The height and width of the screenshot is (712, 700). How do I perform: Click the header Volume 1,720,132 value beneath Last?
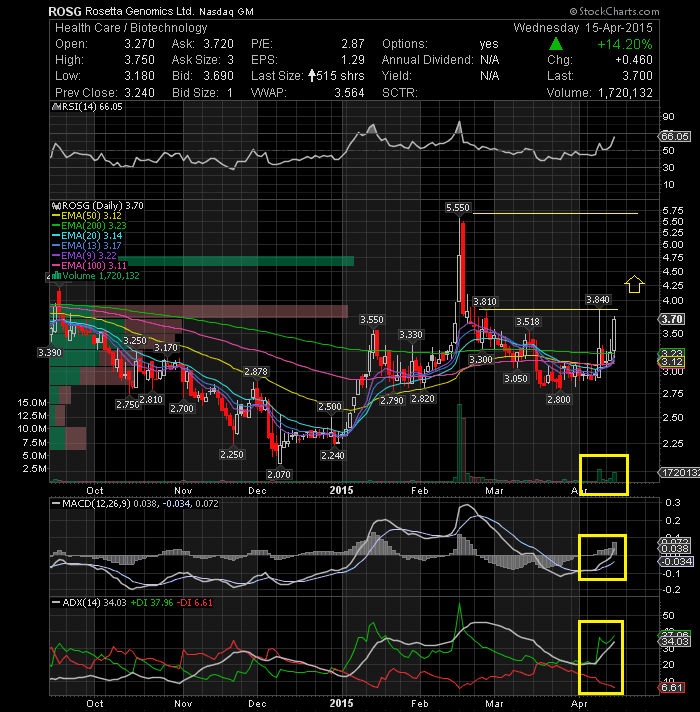[x=625, y=93]
